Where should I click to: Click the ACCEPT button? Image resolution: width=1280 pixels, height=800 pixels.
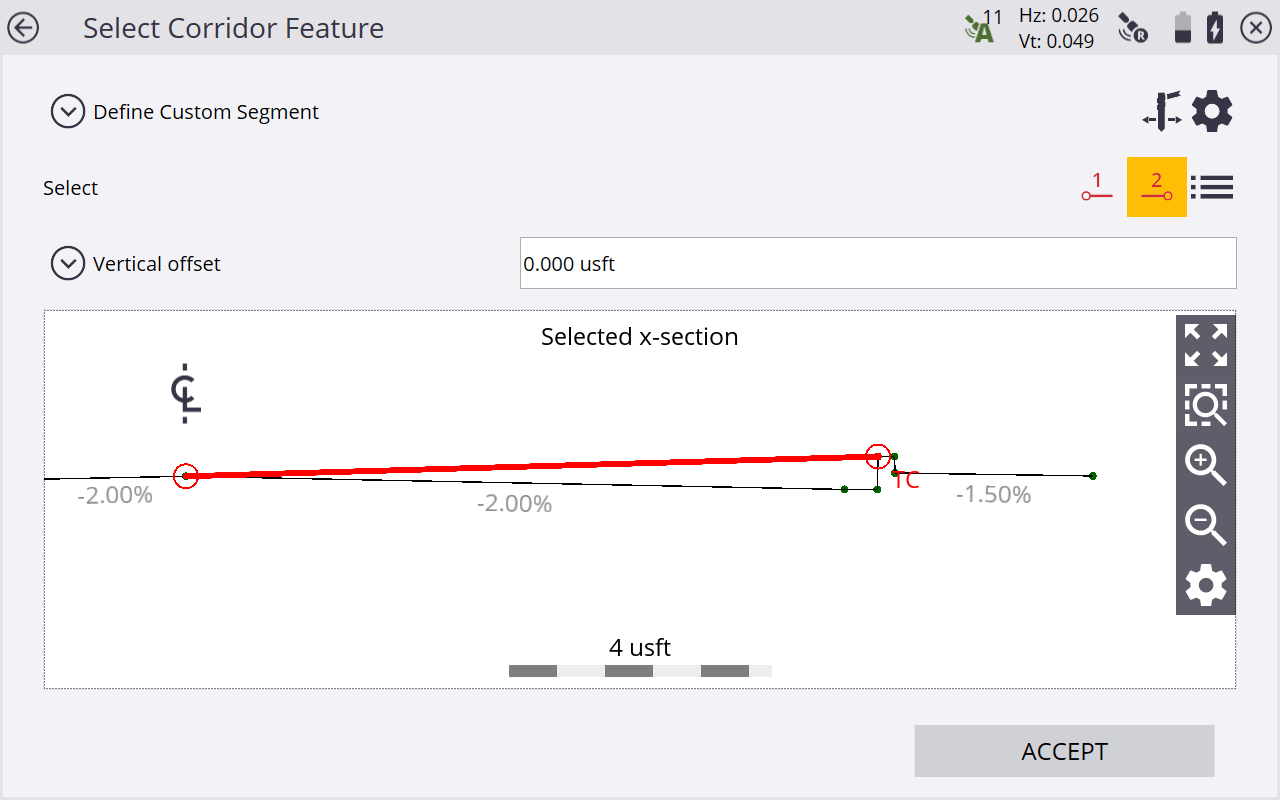click(x=1064, y=751)
